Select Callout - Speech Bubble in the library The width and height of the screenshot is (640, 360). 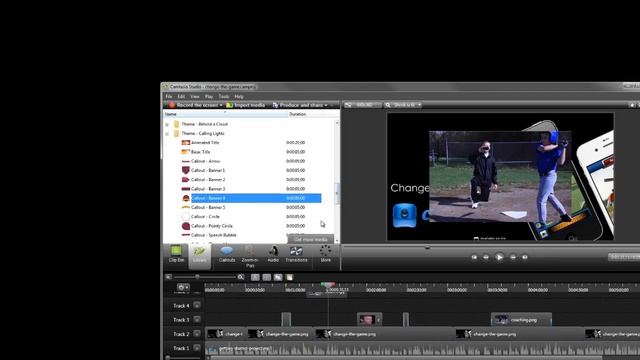[x=214, y=235]
